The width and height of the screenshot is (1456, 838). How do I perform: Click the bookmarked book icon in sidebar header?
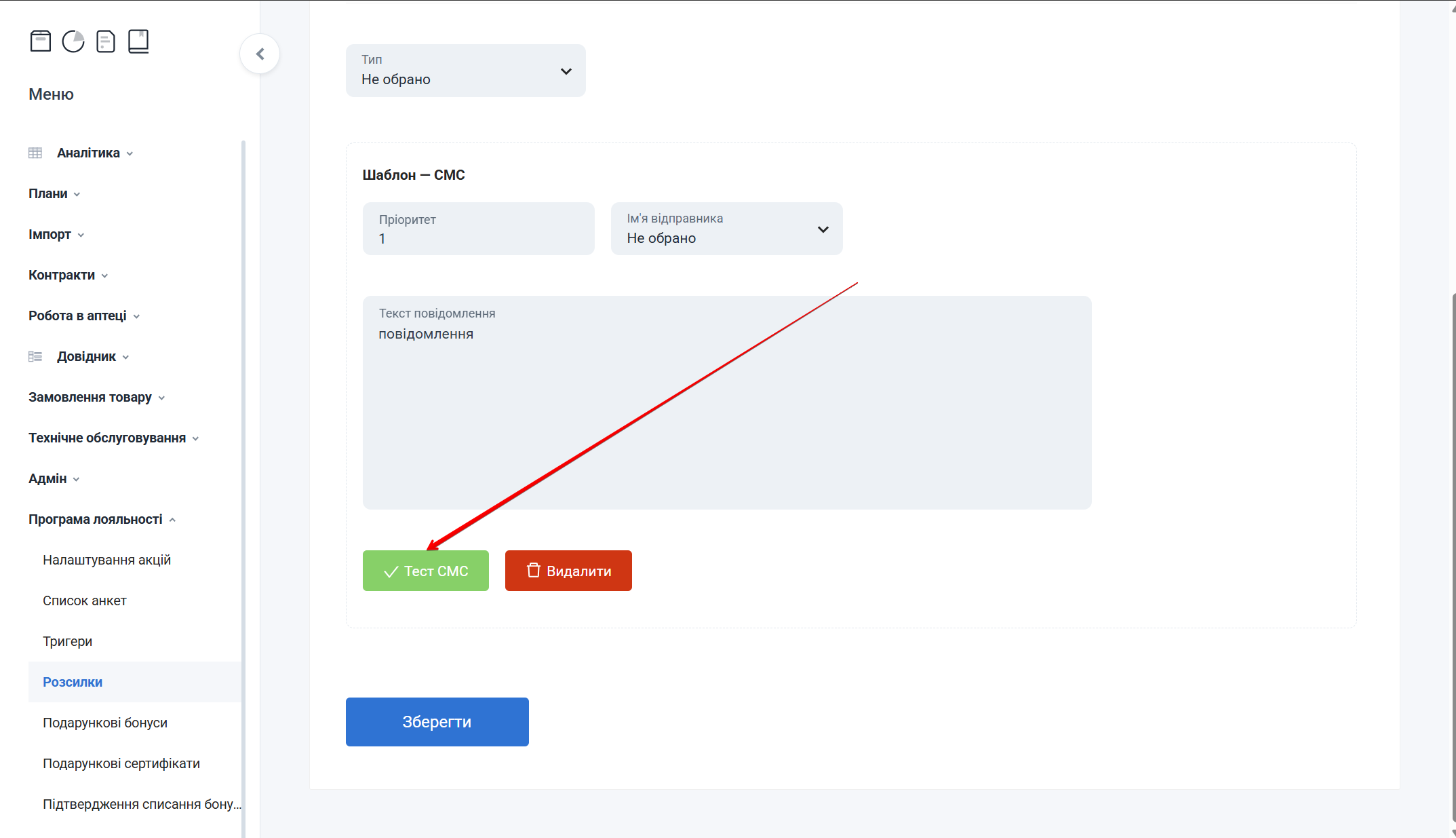point(138,41)
